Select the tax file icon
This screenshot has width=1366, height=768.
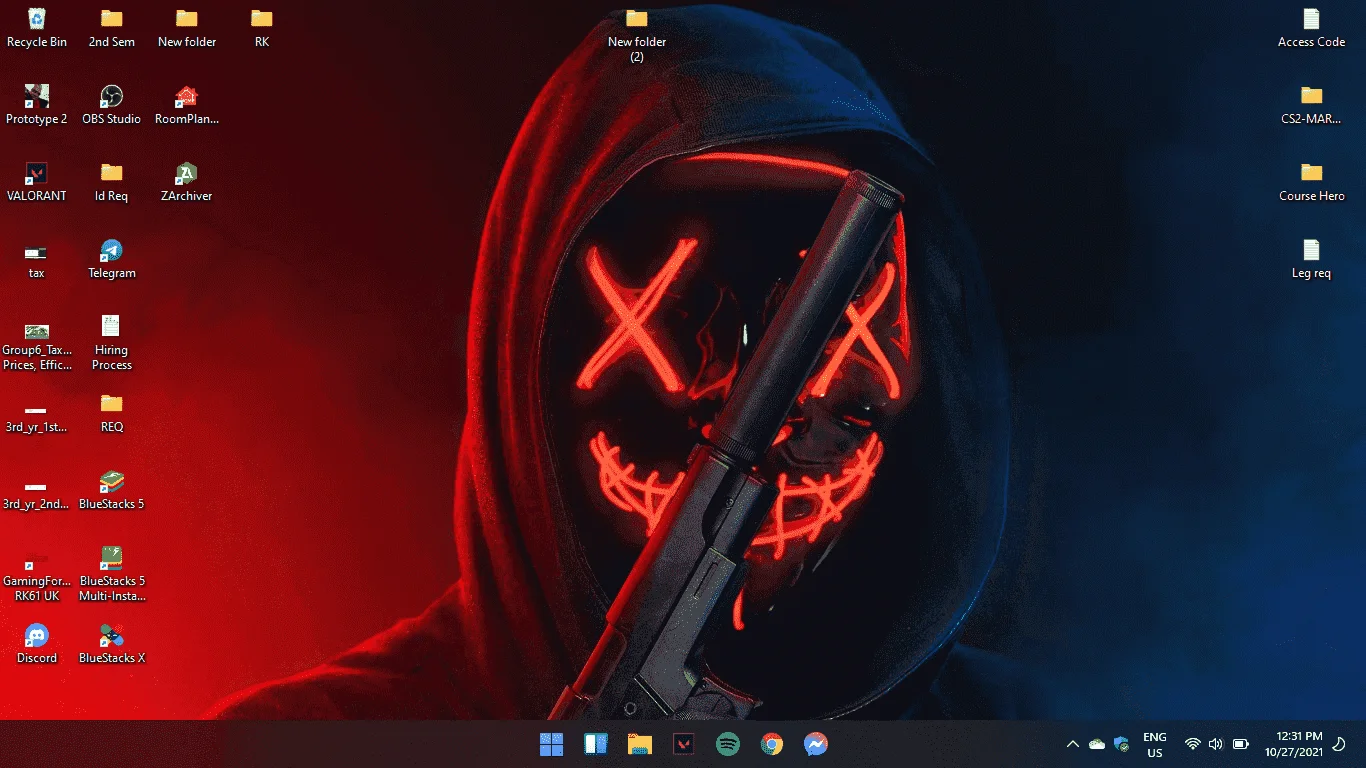pos(37,260)
